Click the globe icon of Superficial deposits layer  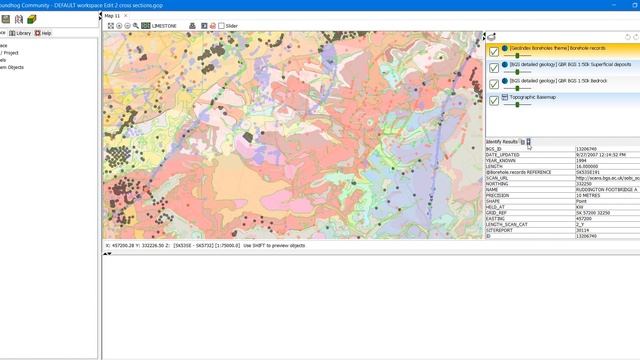click(505, 64)
